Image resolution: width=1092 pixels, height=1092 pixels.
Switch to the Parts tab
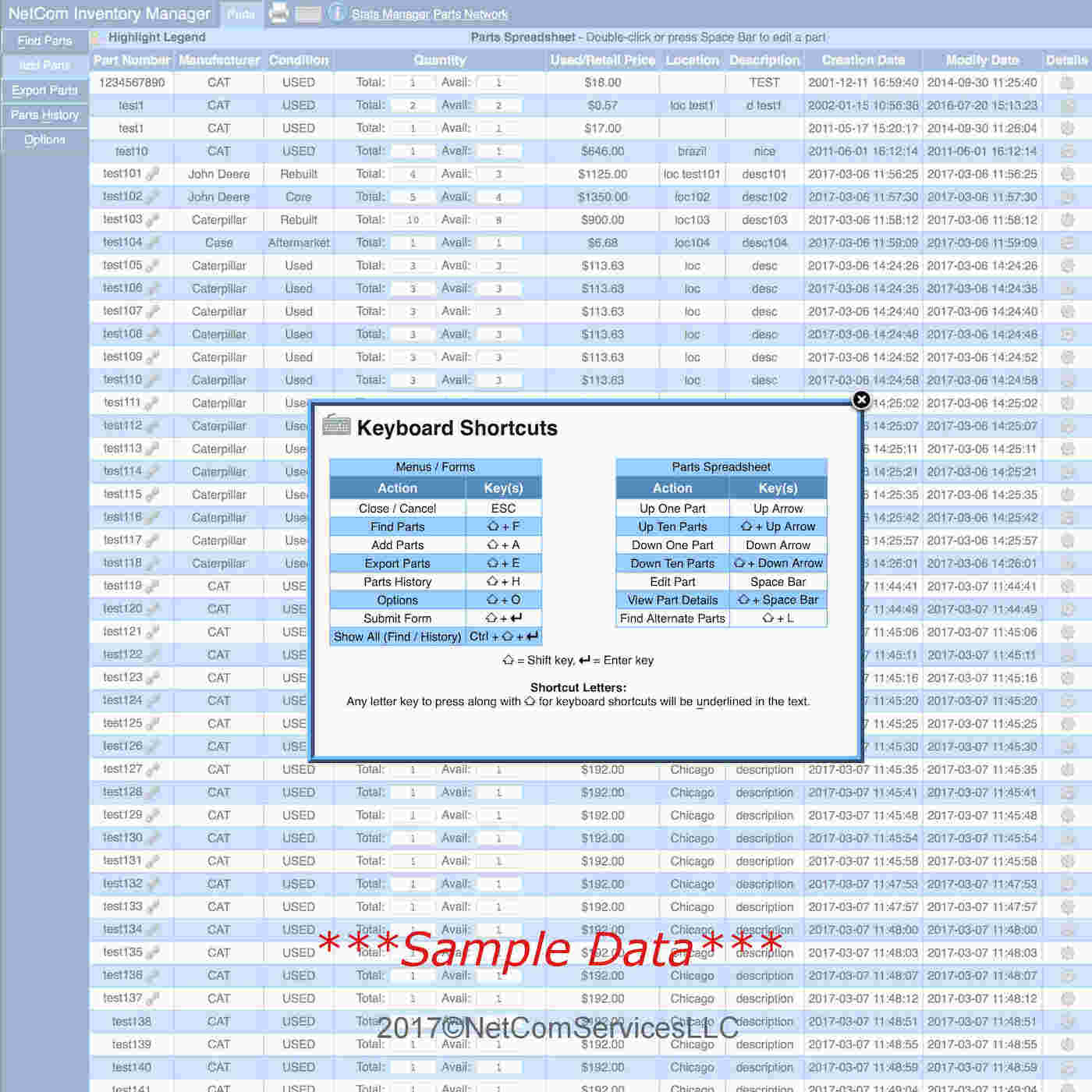(x=241, y=14)
